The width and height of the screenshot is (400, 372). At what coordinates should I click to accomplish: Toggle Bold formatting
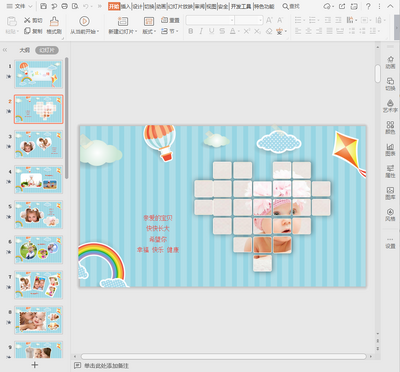(190, 31)
